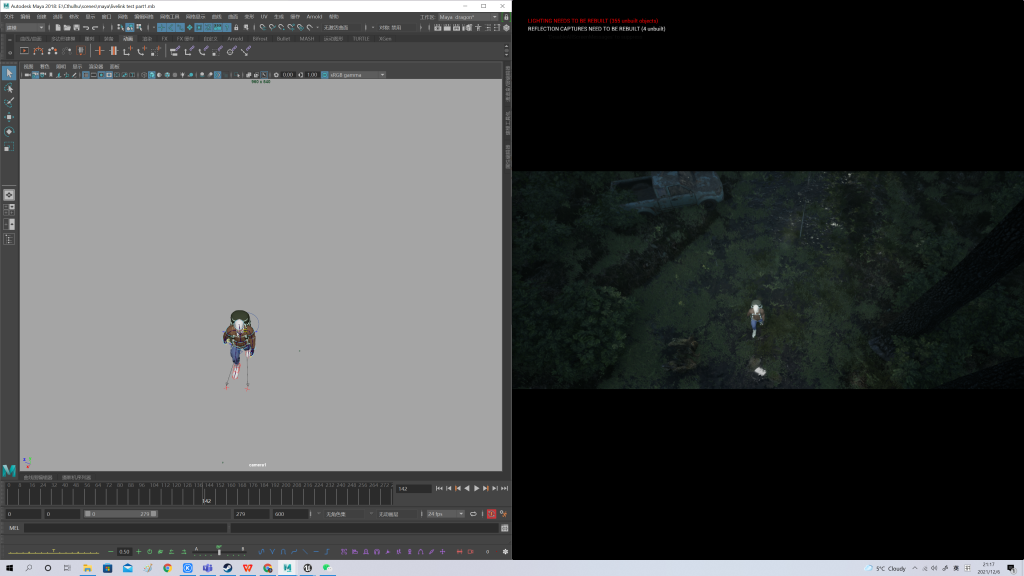
Task: Click the A–B blend slider at bottom
Action: tap(219, 551)
